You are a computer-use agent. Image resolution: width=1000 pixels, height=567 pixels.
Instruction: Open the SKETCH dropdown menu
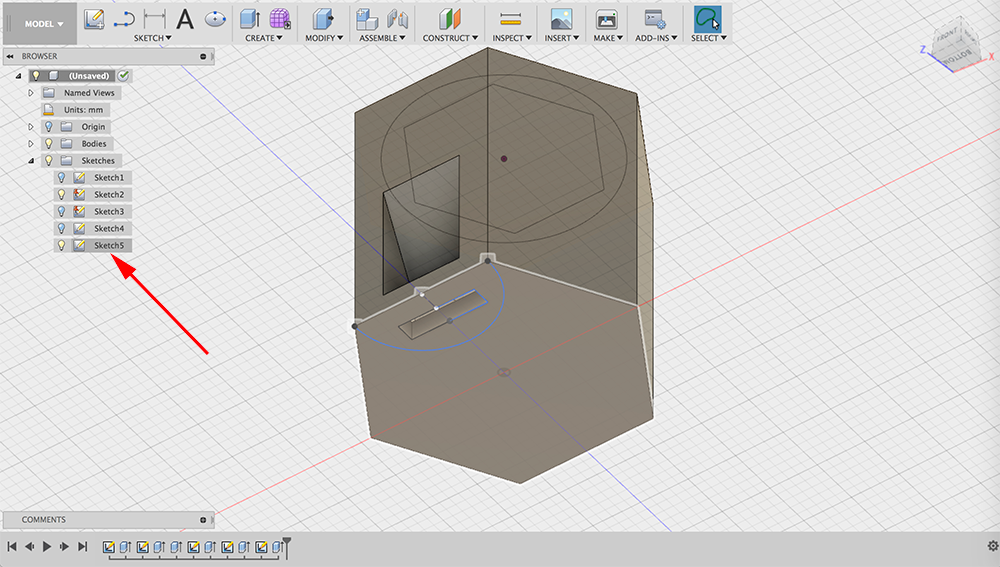[152, 38]
